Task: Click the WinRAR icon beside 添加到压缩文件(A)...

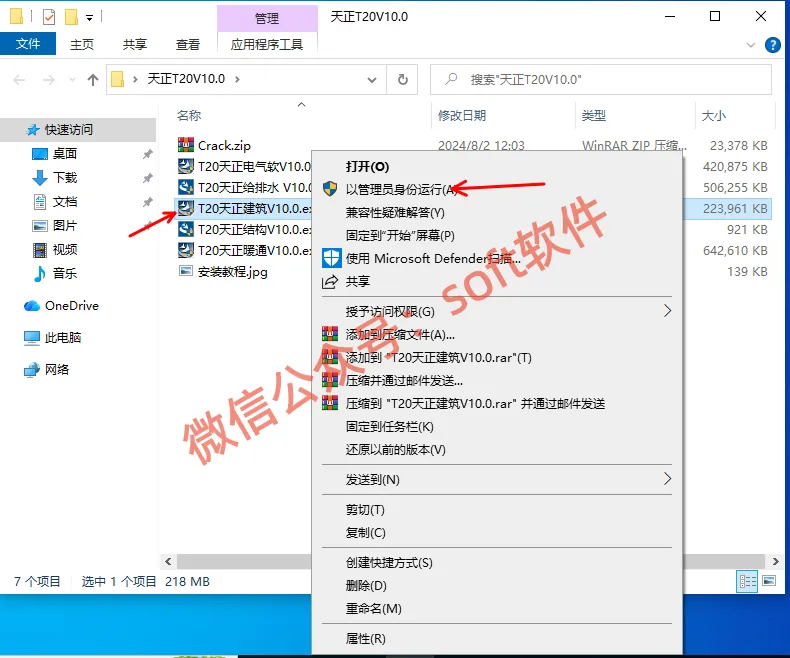Action: [x=330, y=334]
